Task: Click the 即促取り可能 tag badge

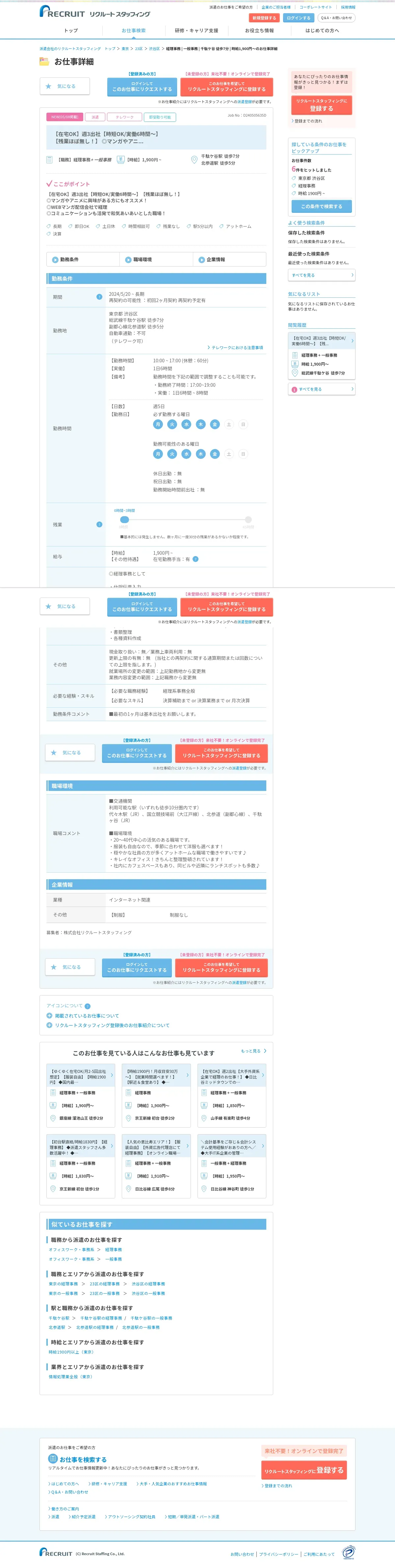Action: [160, 117]
